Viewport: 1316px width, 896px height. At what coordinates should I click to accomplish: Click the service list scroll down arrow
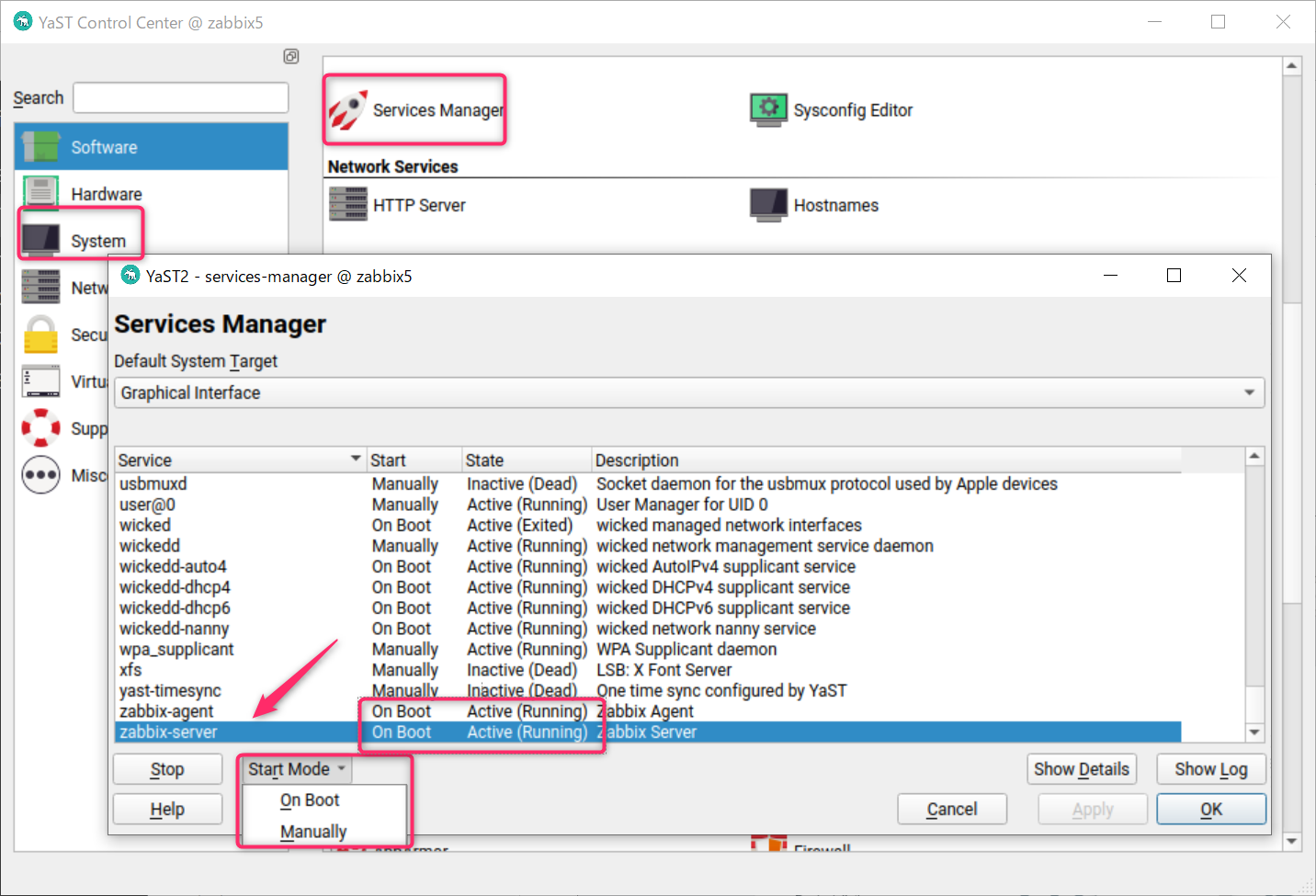coord(1254,732)
